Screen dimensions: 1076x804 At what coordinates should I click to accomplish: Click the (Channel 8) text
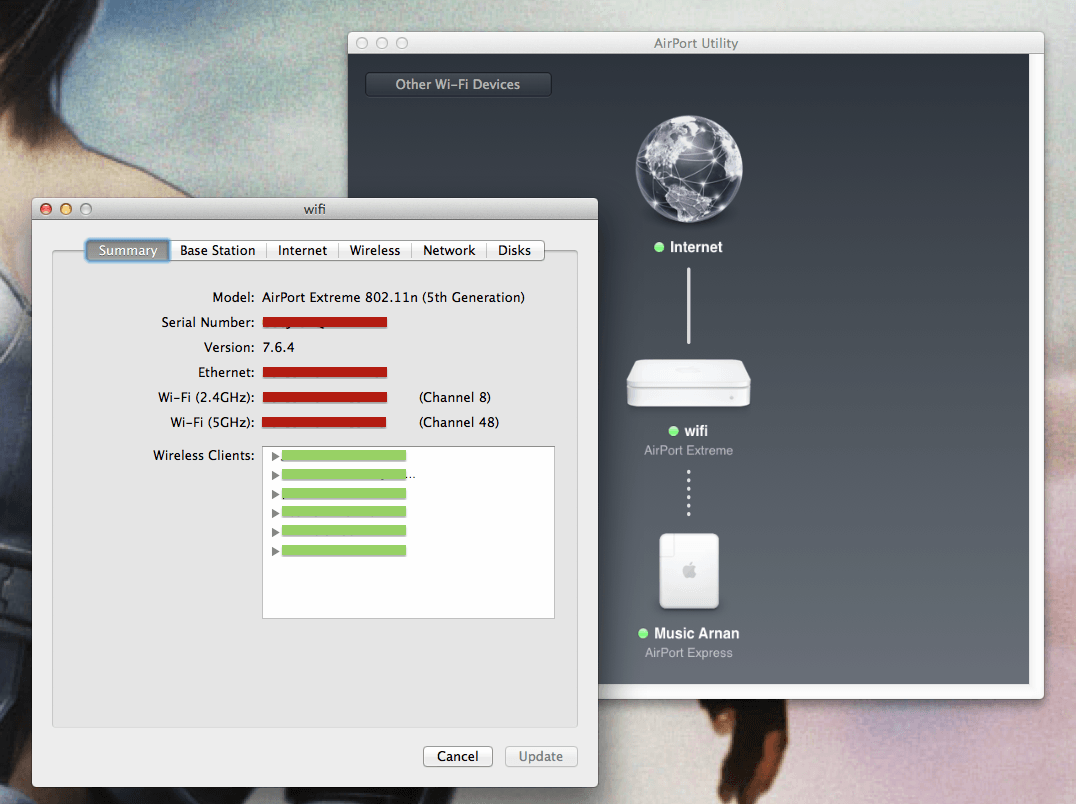(455, 397)
